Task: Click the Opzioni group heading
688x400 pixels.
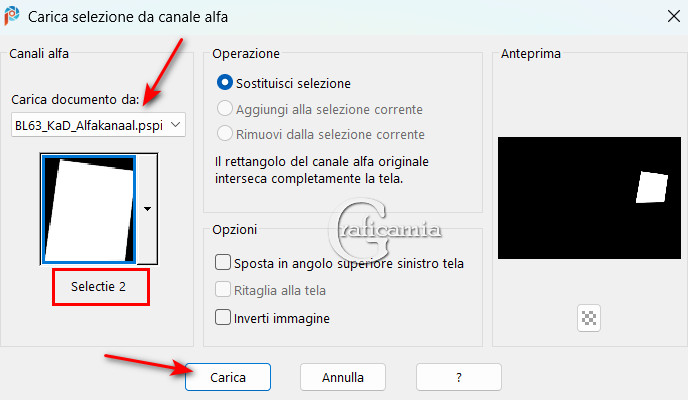Action: coord(235,229)
